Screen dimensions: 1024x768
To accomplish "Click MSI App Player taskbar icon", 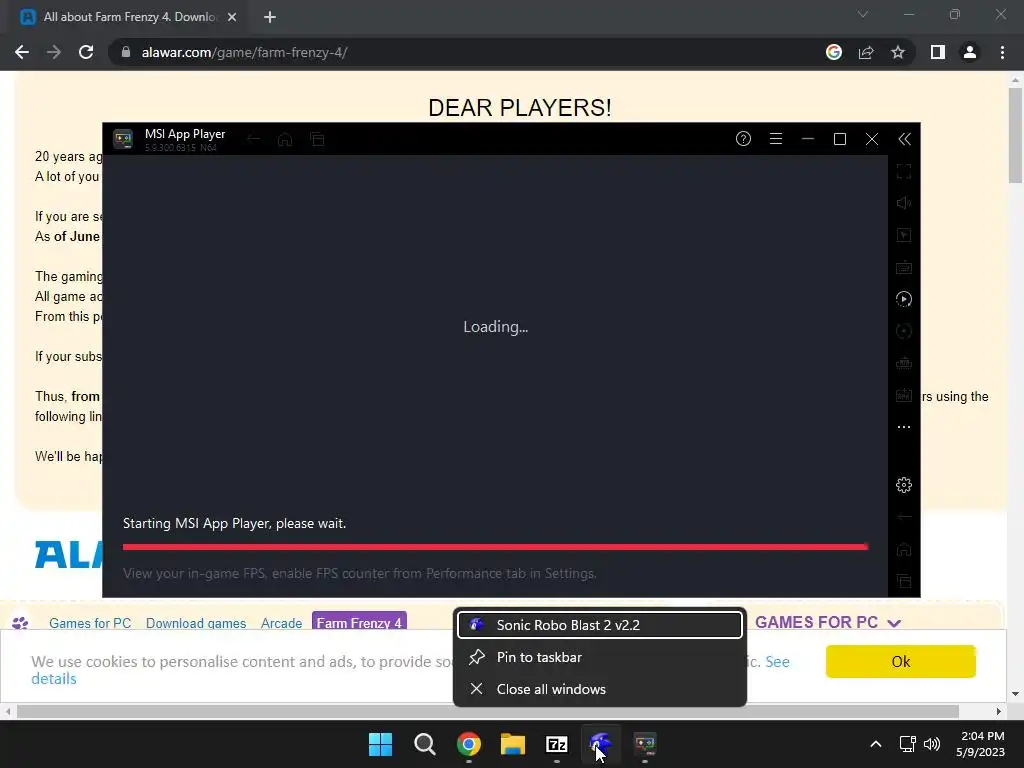I will point(645,744).
